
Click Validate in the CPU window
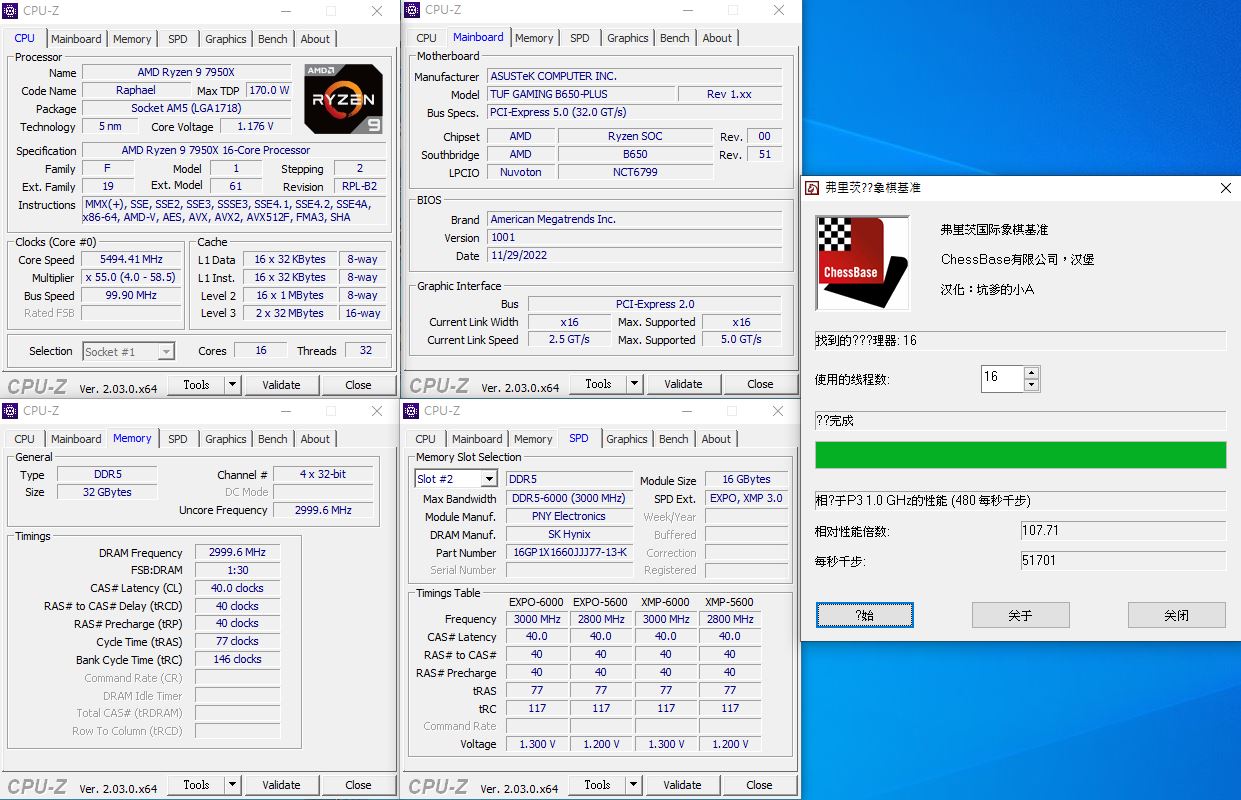pyautogui.click(x=281, y=384)
